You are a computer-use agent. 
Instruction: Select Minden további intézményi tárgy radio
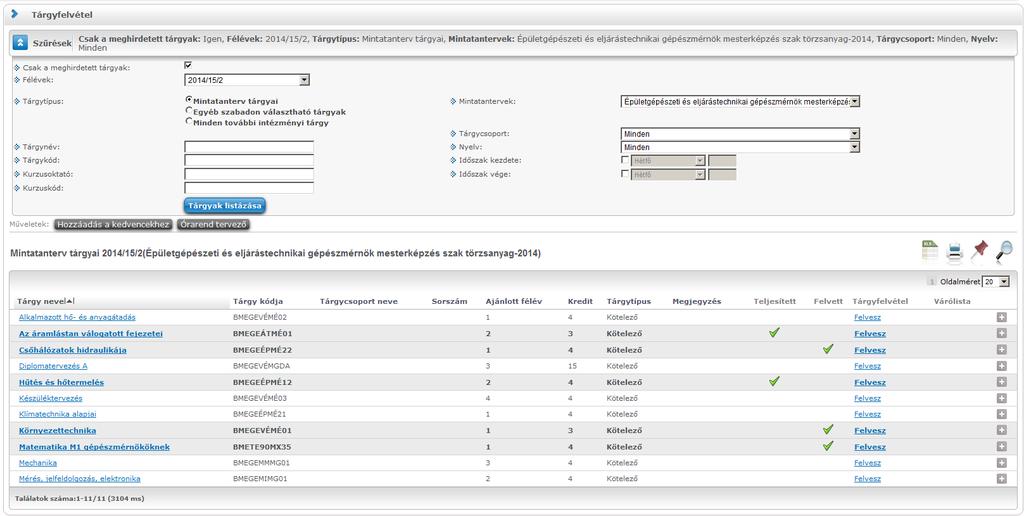[x=189, y=121]
